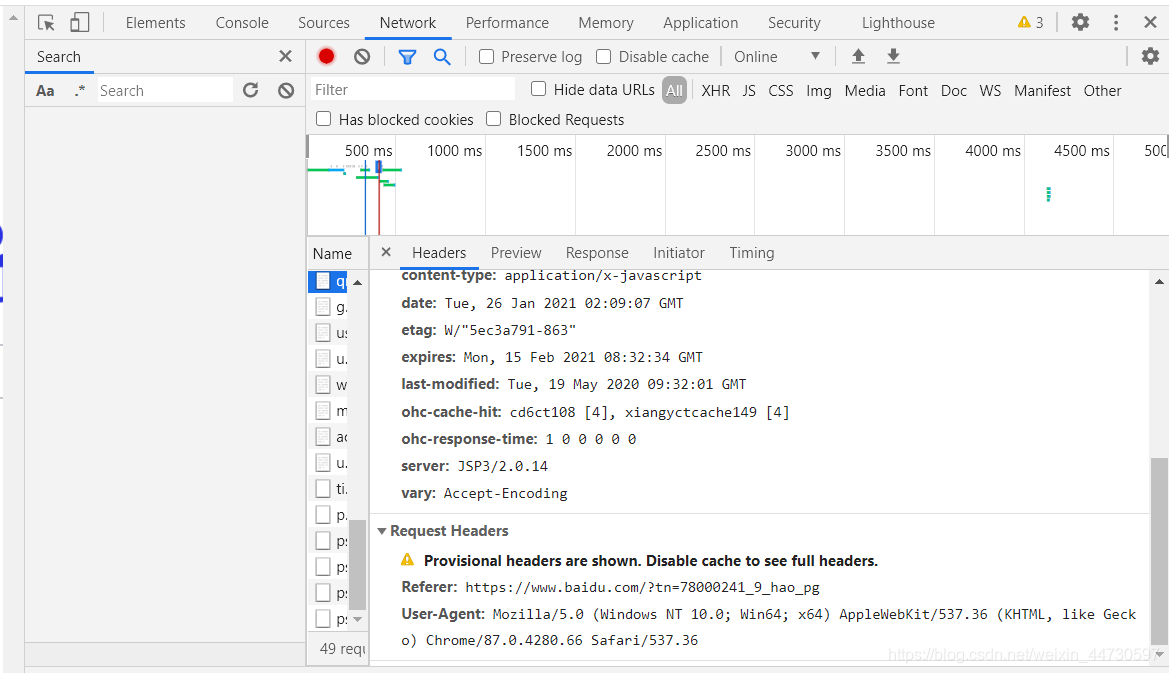This screenshot has width=1169, height=673.
Task: Select request starting with 'g.'
Action: (x=329, y=307)
